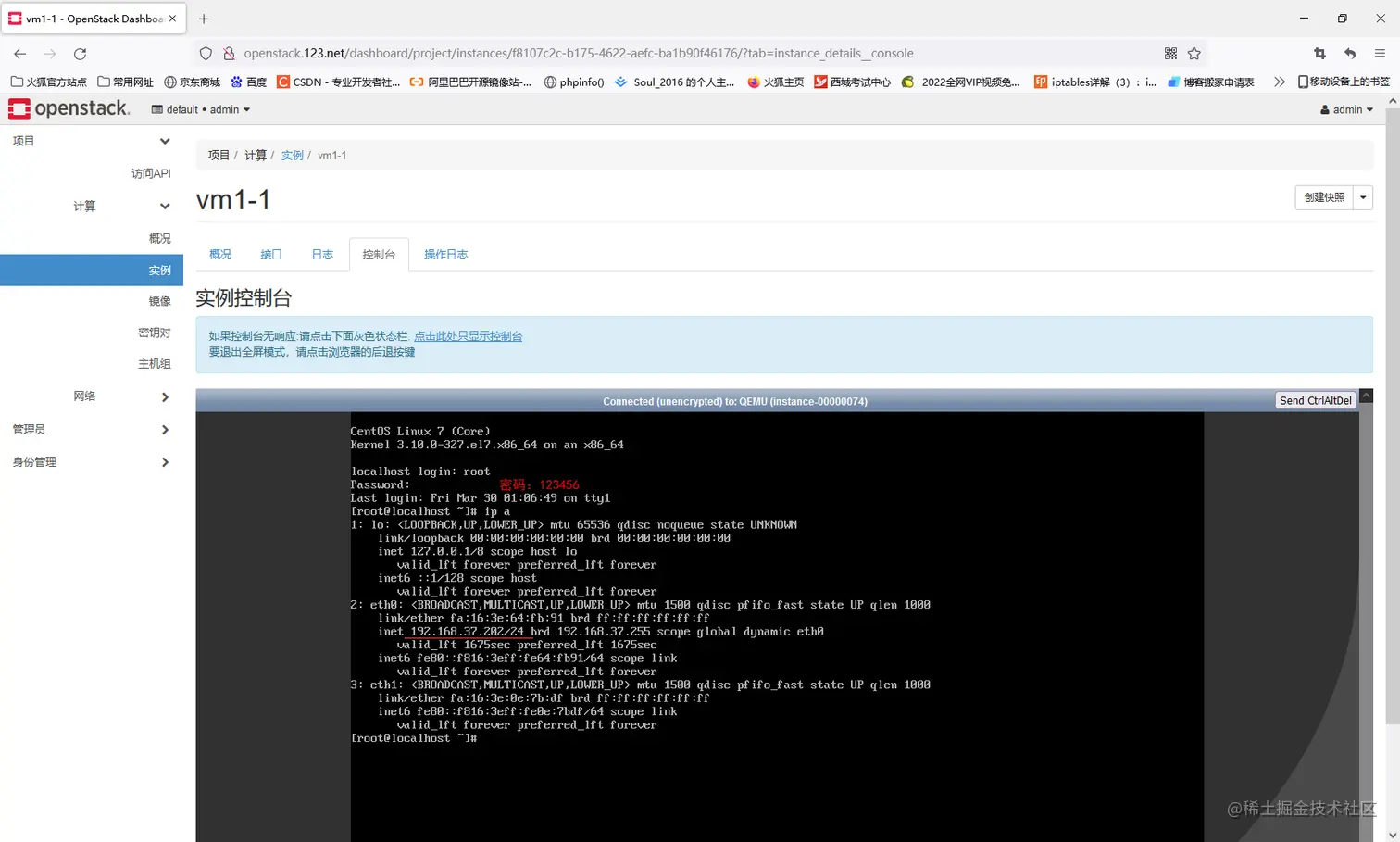Select 概况 in the sidebar
The height and width of the screenshot is (842, 1400).
pyautogui.click(x=159, y=238)
